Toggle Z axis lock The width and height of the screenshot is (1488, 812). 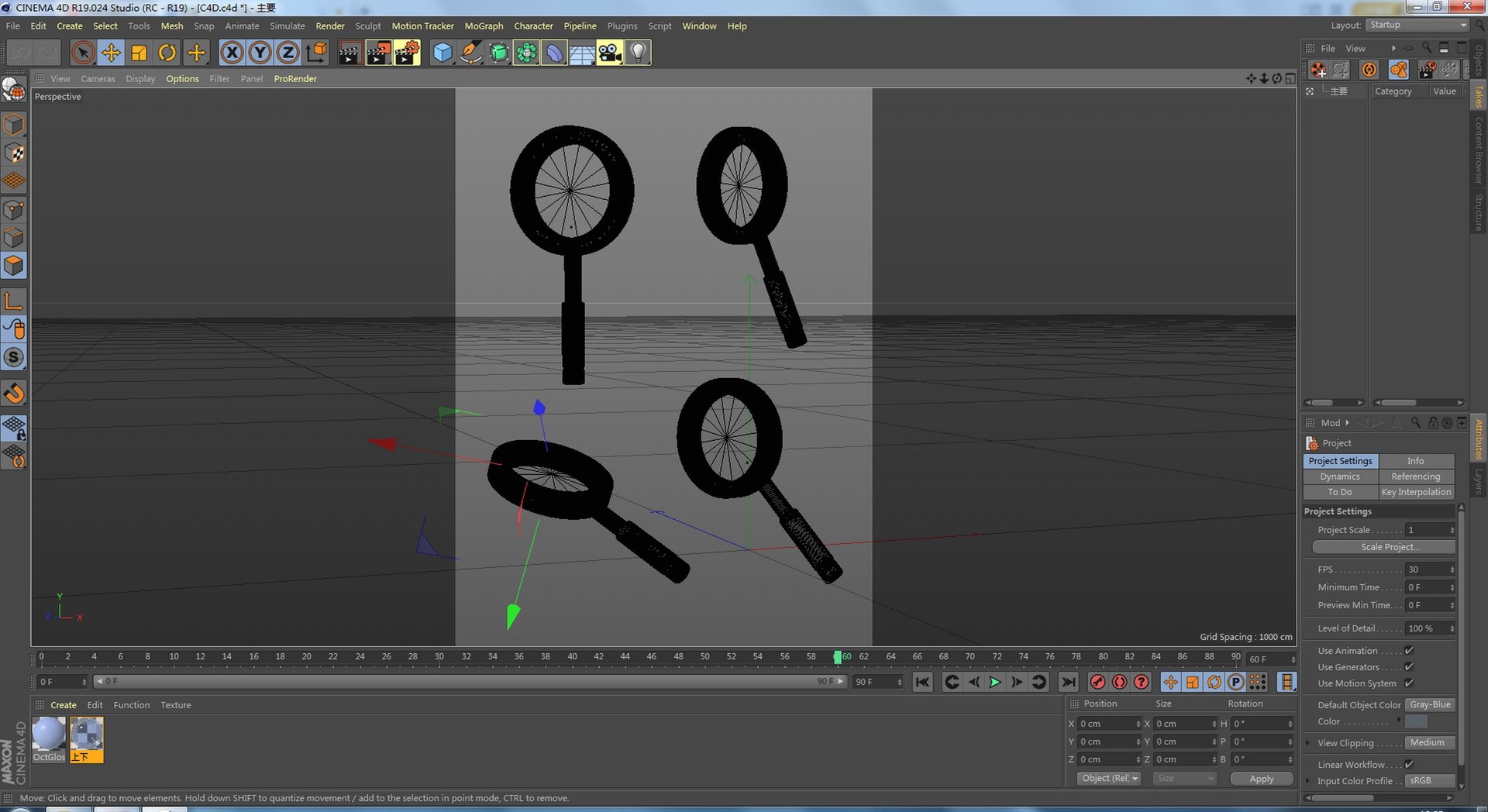[288, 53]
